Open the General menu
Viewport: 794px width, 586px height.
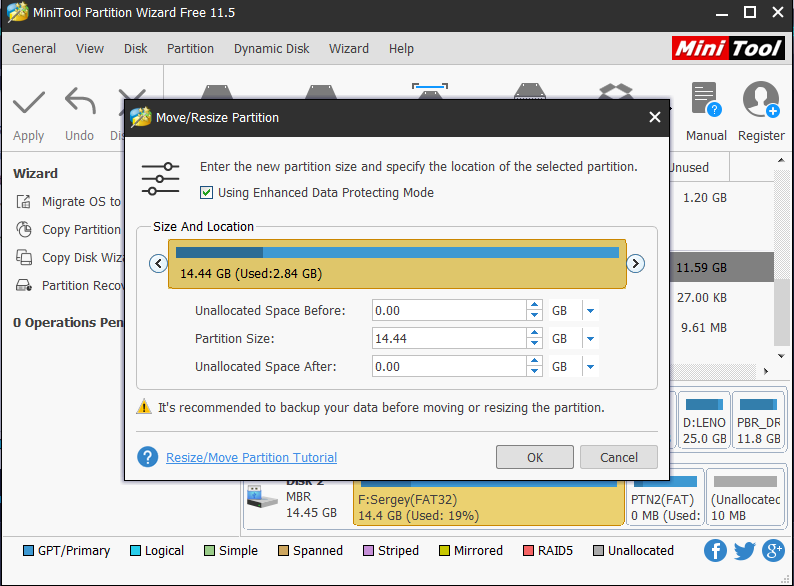pos(34,49)
